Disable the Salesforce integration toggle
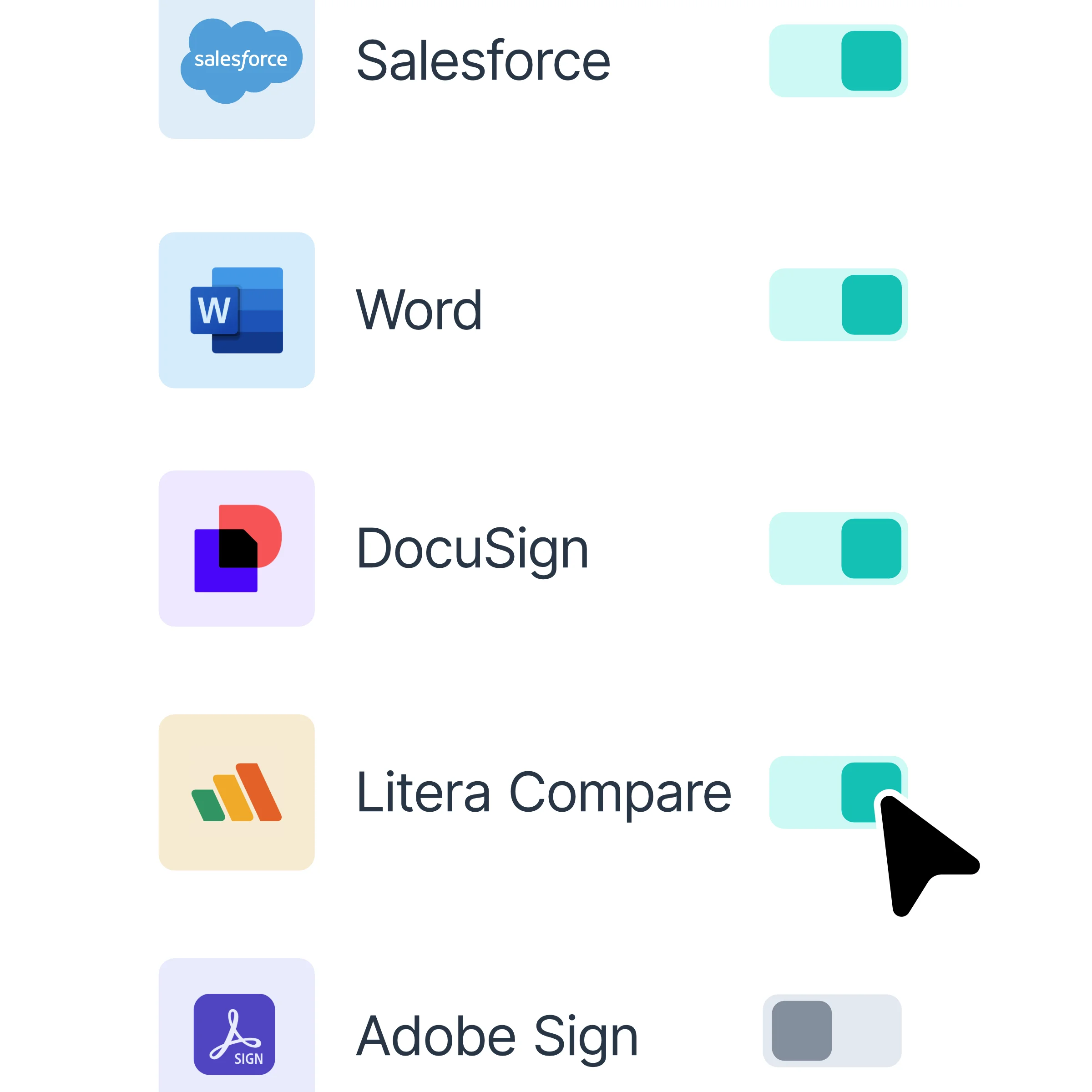Viewport: 1092px width, 1092px height. tap(838, 61)
